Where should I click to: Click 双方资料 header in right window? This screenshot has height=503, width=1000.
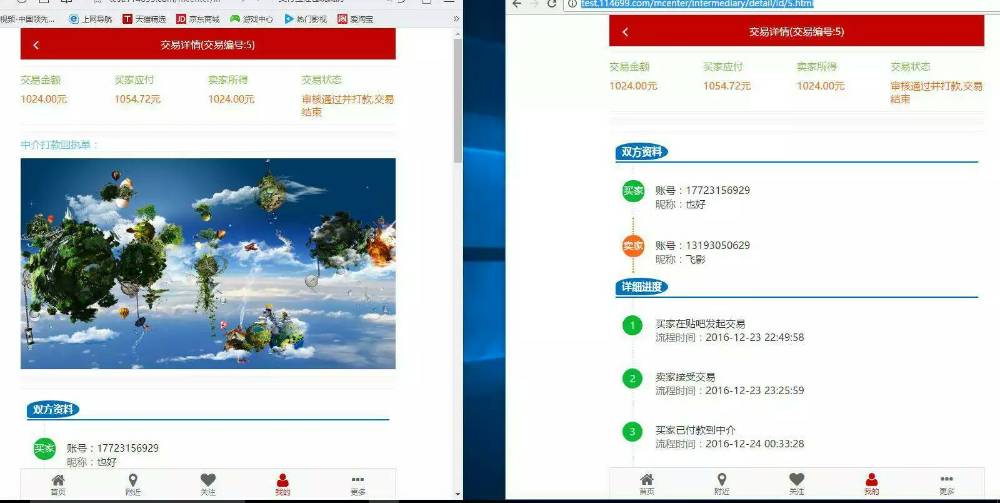pos(642,152)
